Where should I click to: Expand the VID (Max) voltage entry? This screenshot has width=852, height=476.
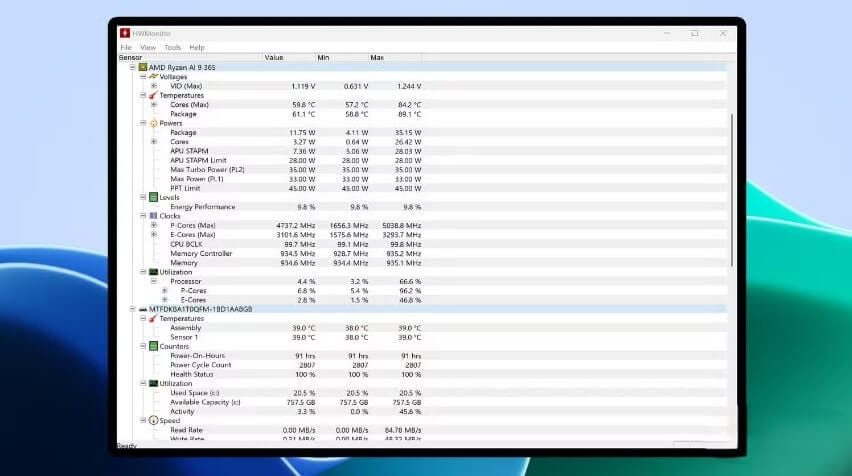[x=154, y=86]
